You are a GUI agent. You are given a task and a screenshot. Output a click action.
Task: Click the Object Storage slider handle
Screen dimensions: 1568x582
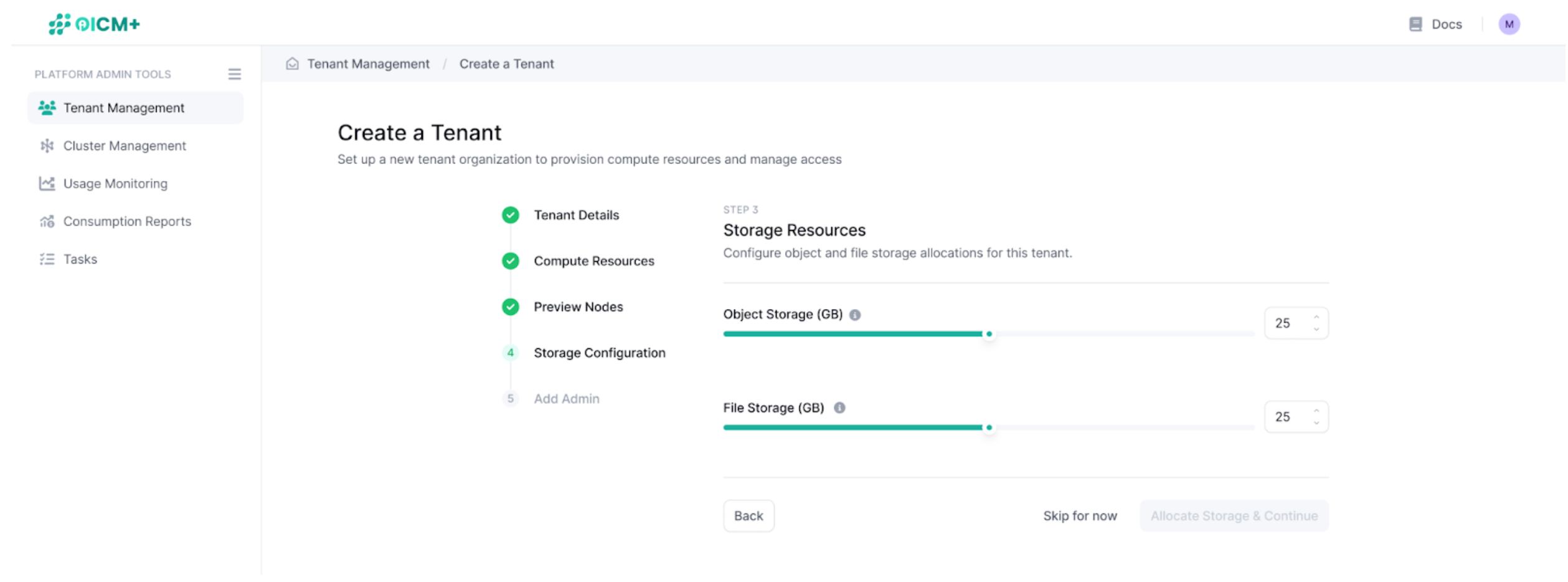(989, 334)
